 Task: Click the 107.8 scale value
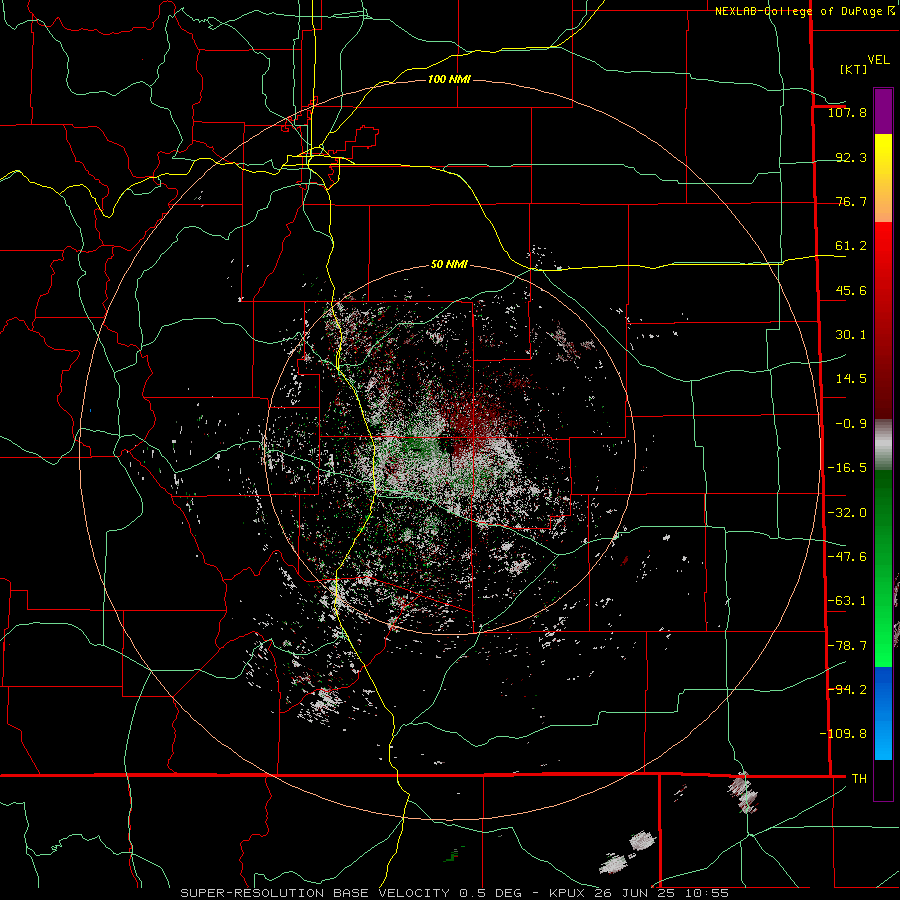[x=847, y=112]
